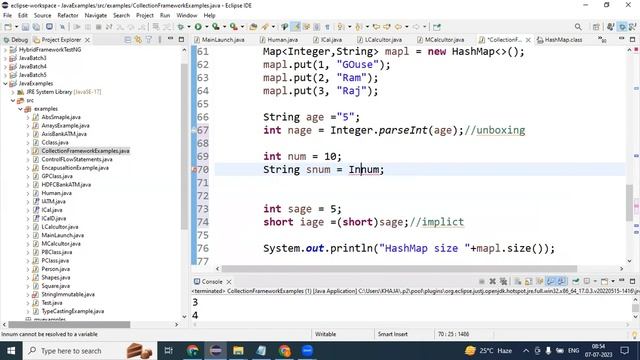Click Collapse All in Project Explorer
Image resolution: width=640 pixels, height=360 pixels.
tap(128, 40)
